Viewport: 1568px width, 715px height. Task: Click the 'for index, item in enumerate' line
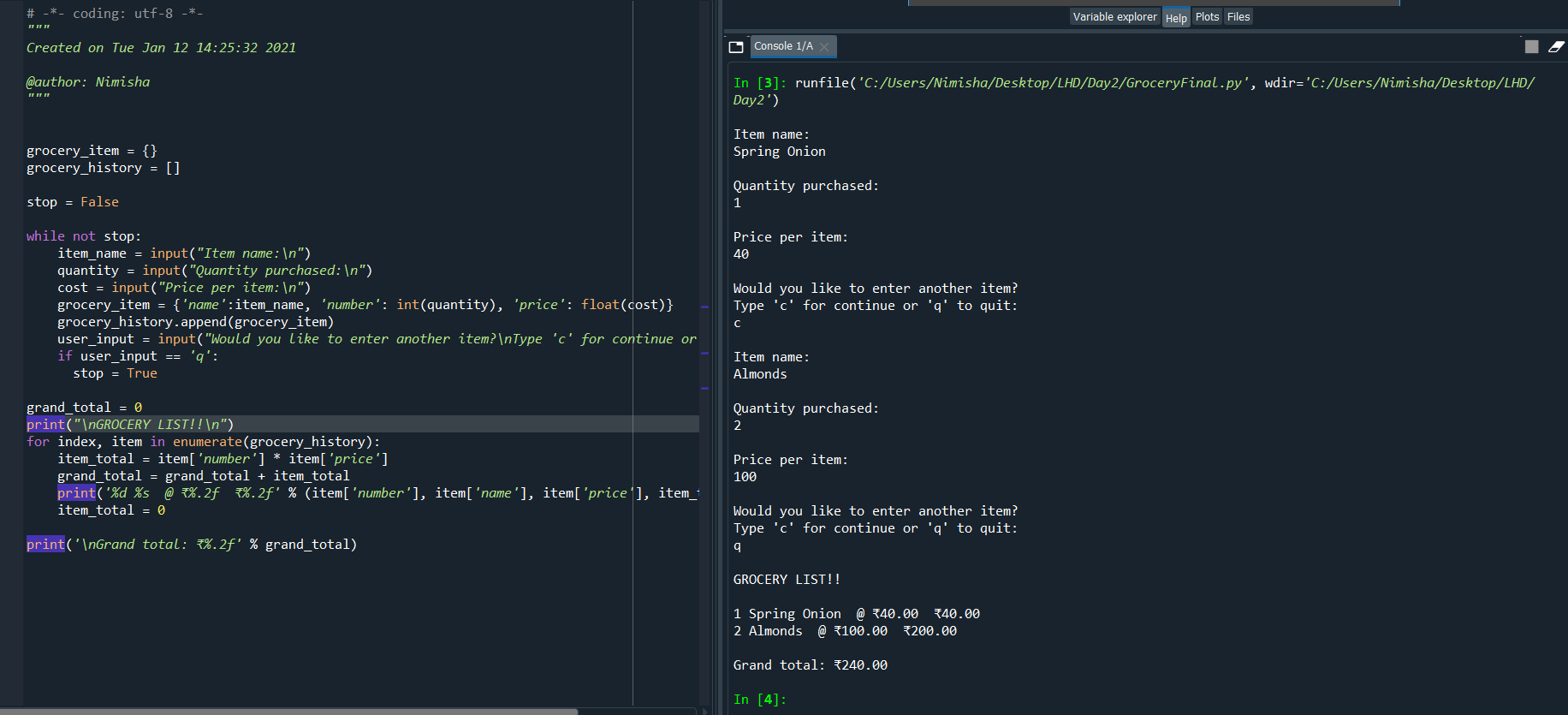(203, 442)
